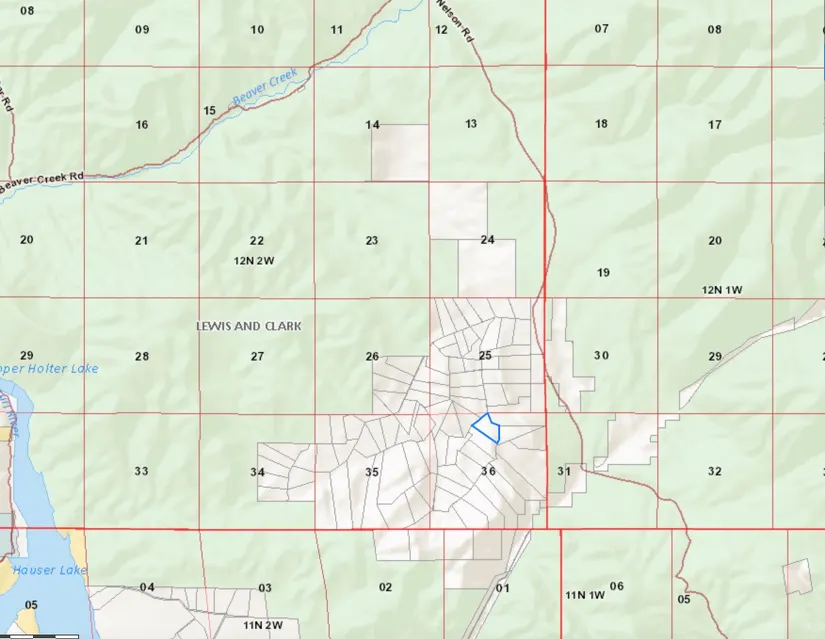This screenshot has width=825, height=639.
Task: Click the 11N 1W township label
Action: pos(584,595)
